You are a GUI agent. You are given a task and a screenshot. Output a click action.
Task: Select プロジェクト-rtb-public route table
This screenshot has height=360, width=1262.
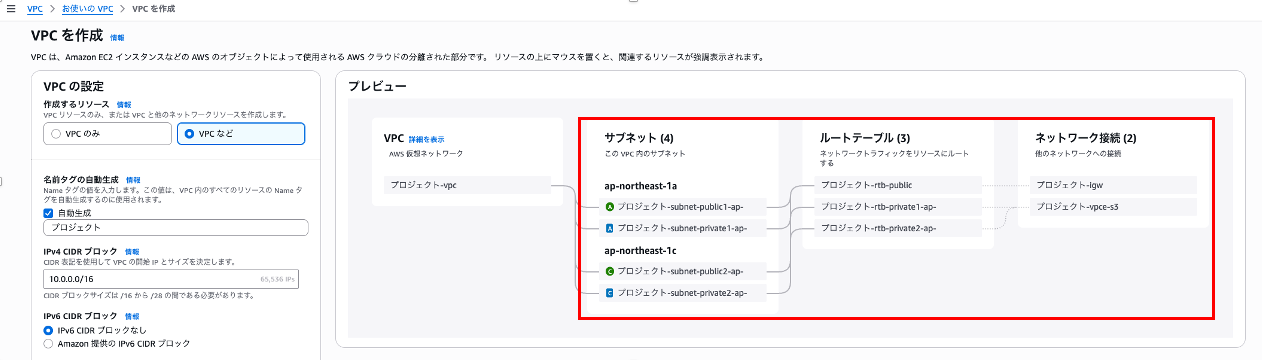point(898,184)
